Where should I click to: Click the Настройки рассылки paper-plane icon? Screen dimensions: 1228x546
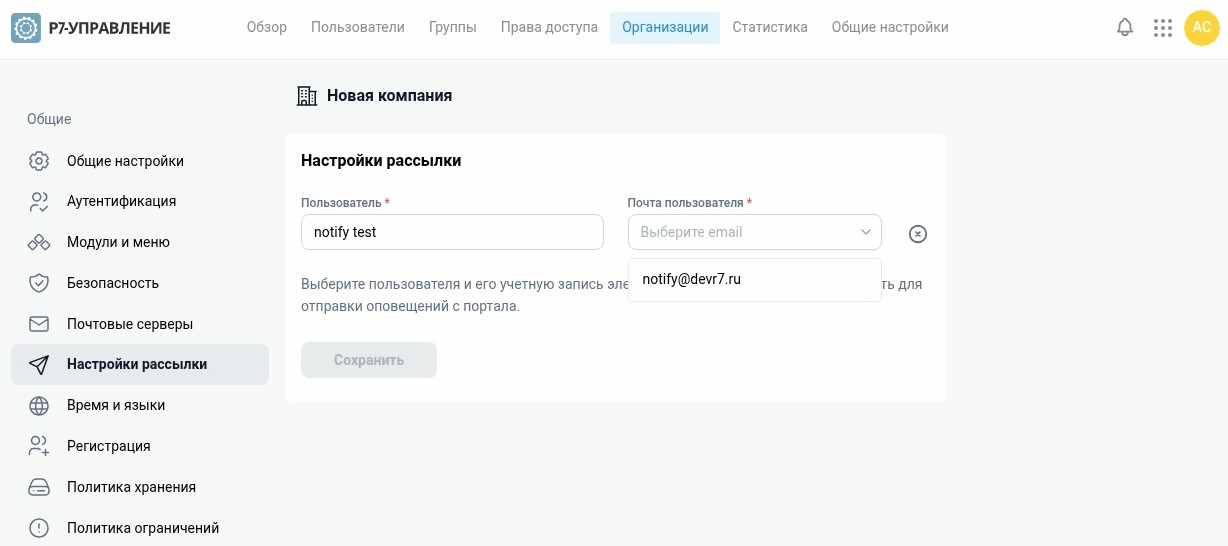coord(39,365)
